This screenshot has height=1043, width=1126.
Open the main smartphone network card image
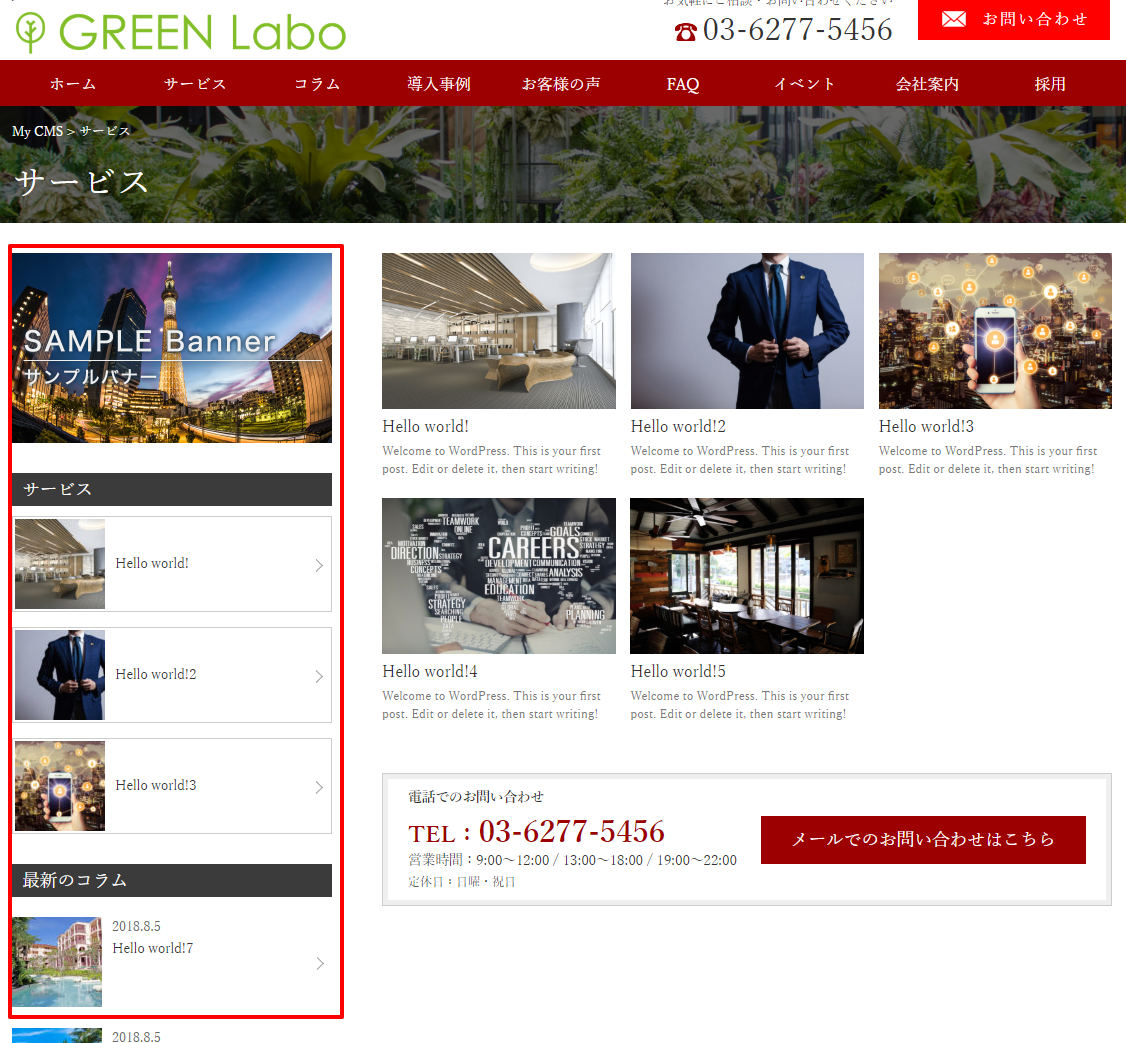(x=995, y=330)
